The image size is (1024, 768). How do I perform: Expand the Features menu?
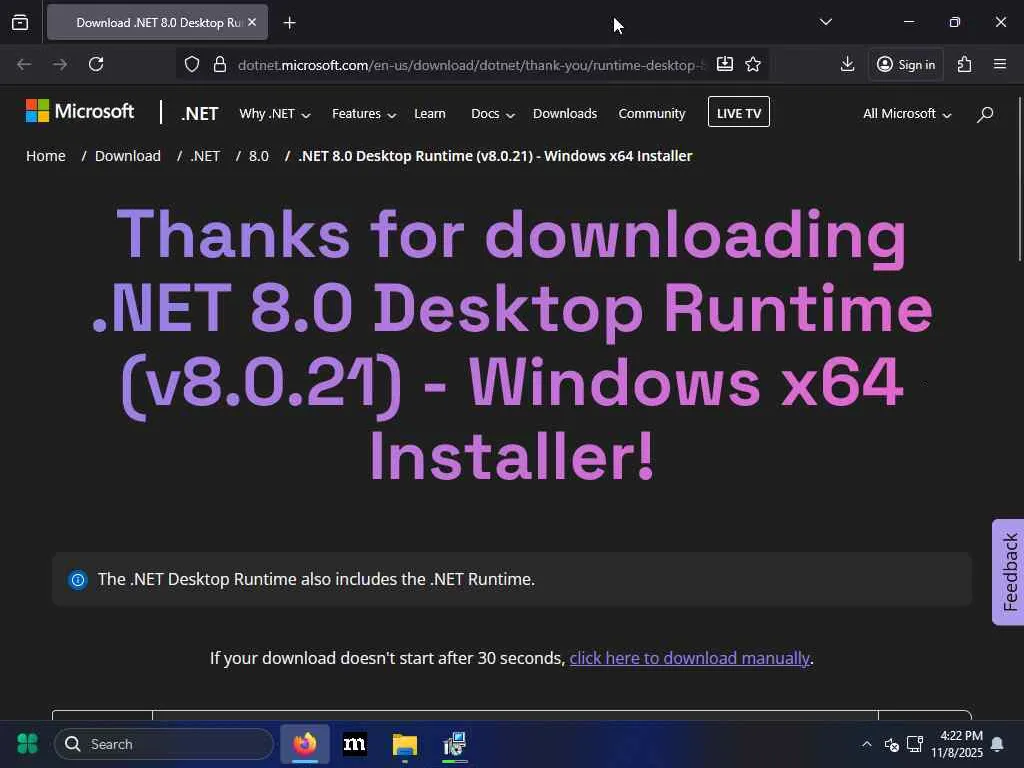point(364,114)
